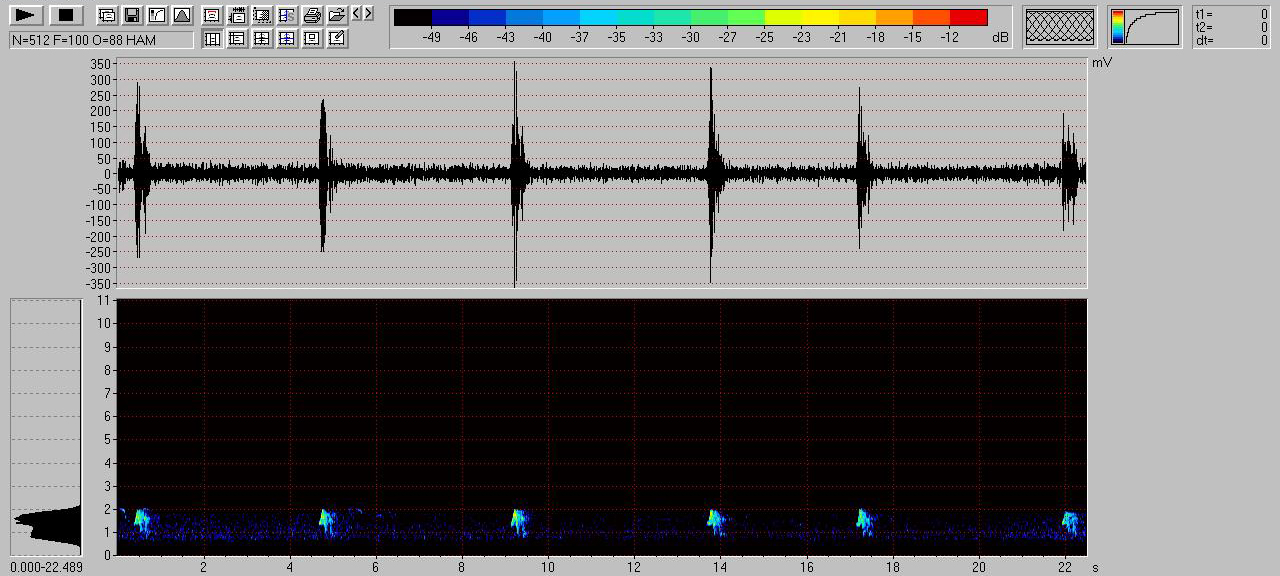Toggle the pressed vertical-bars cursor mode button
Viewport: 1280px width, 576px height.
212,38
